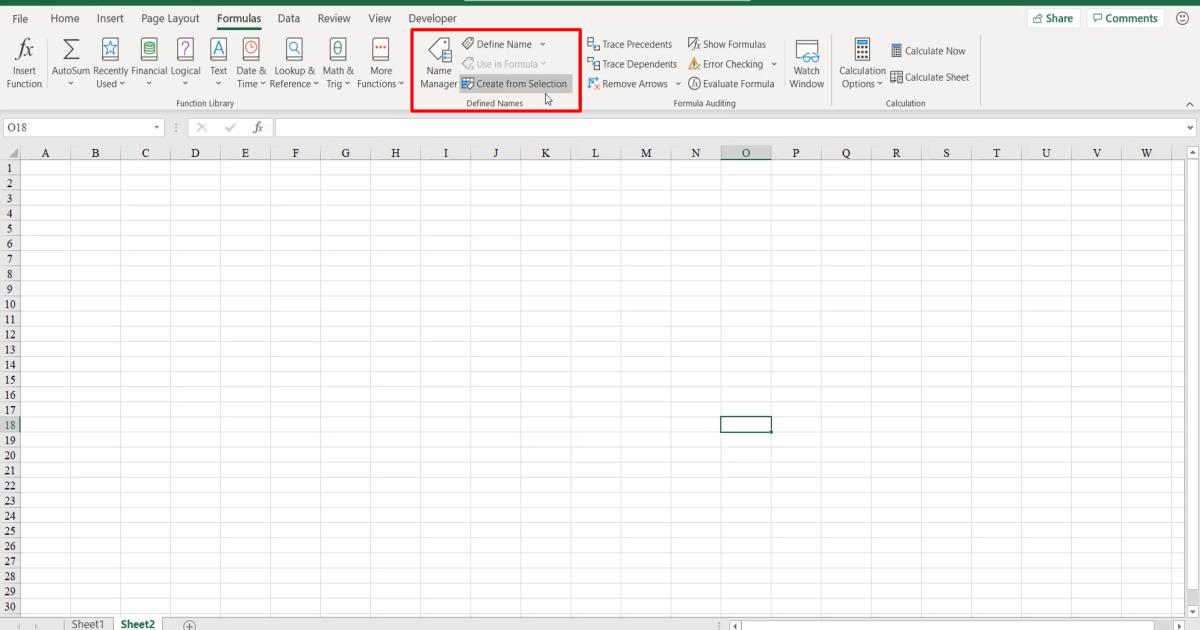The width and height of the screenshot is (1200, 630).
Task: Open the Financial functions gallery
Action: tap(148, 60)
